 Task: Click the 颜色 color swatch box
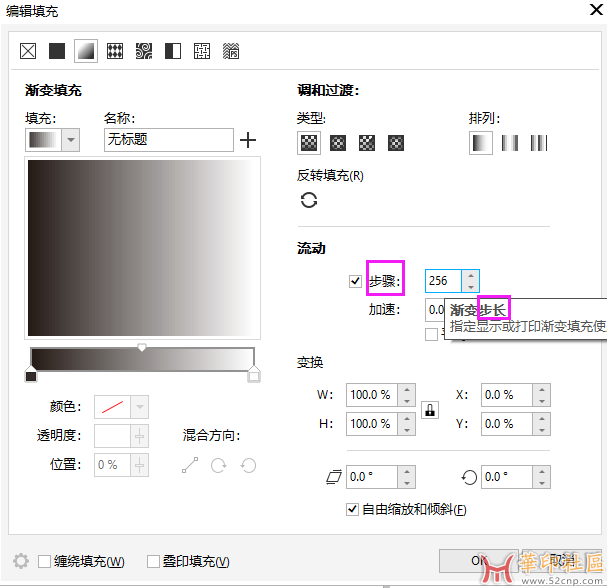112,407
